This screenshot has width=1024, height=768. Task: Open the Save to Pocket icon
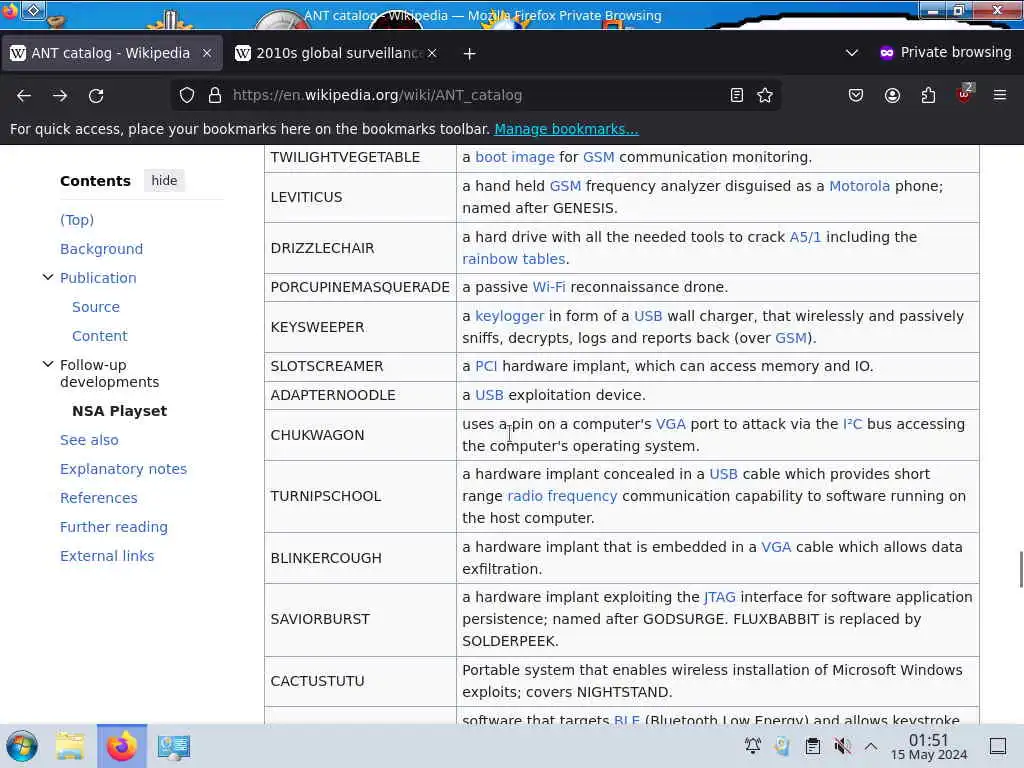point(856,95)
